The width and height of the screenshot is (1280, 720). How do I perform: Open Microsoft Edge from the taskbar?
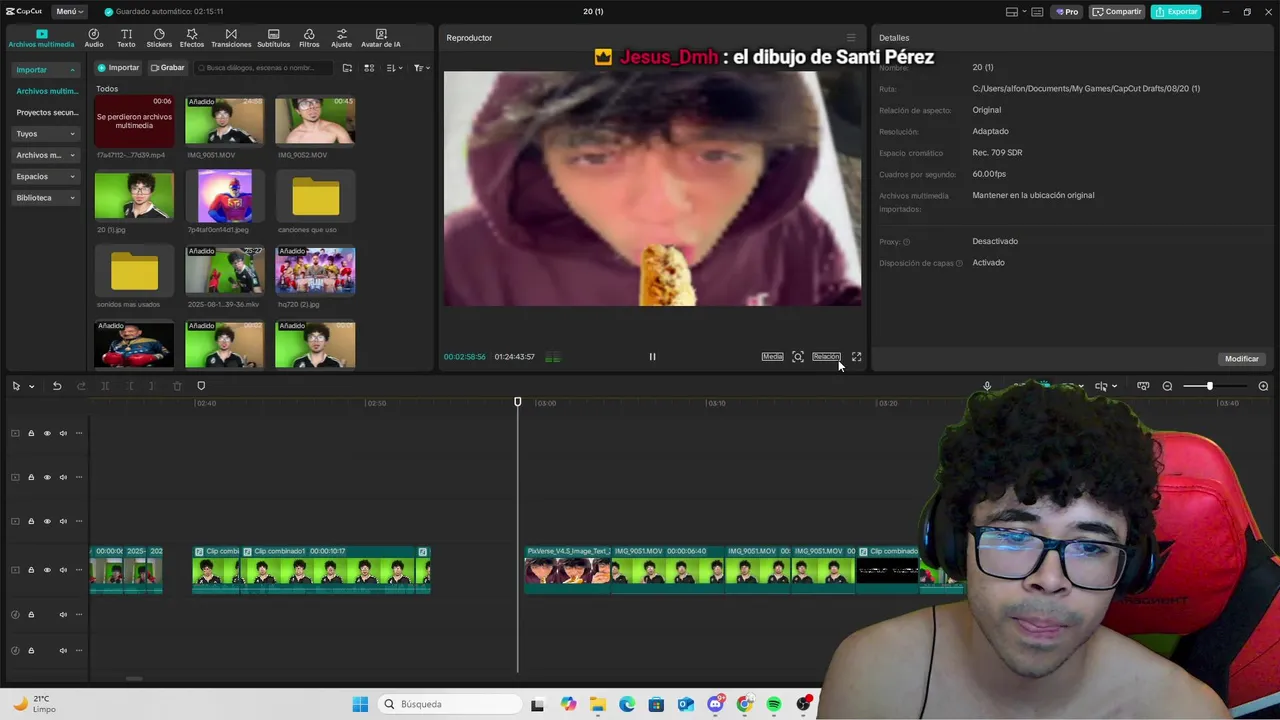pyautogui.click(x=627, y=704)
